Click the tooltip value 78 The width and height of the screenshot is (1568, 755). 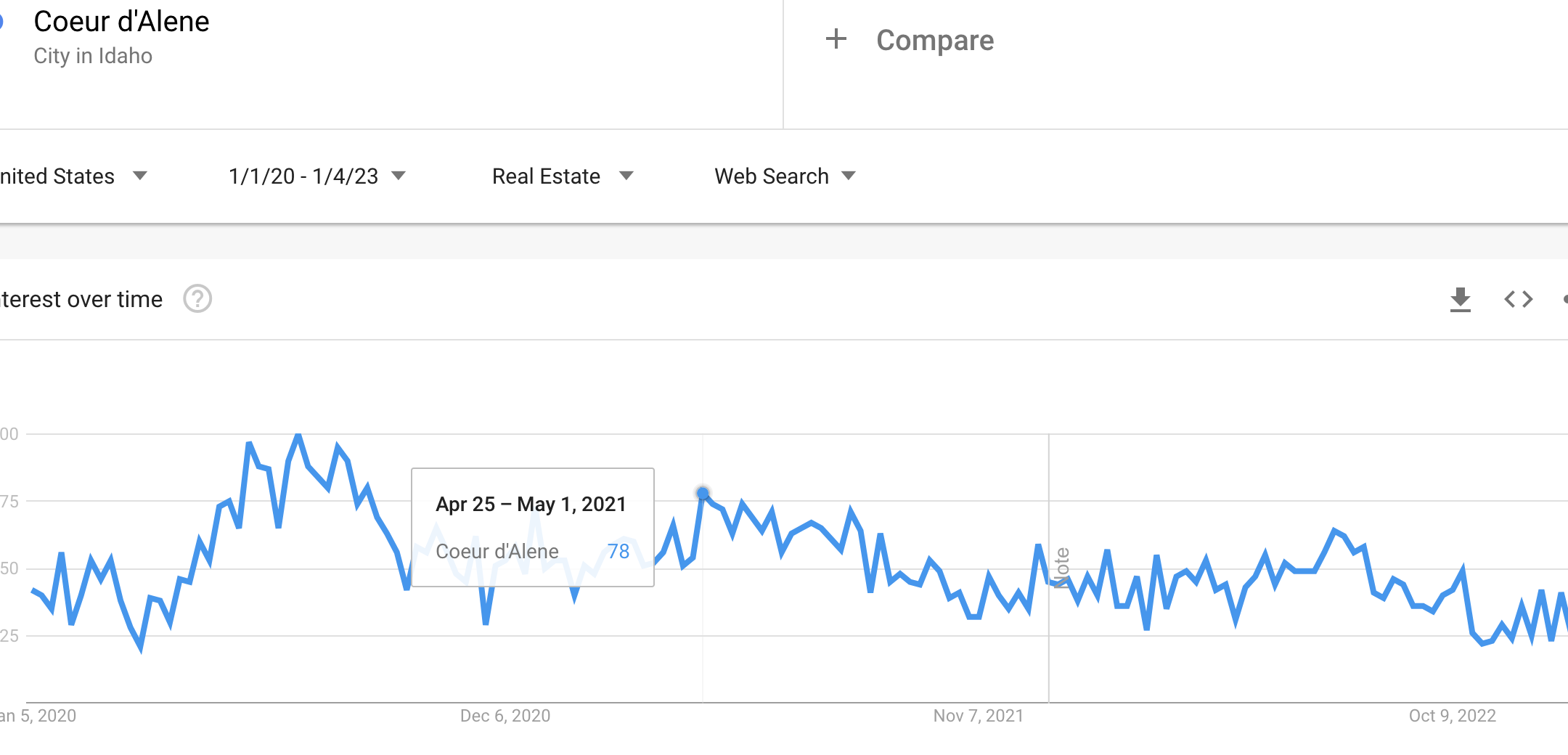coord(618,552)
